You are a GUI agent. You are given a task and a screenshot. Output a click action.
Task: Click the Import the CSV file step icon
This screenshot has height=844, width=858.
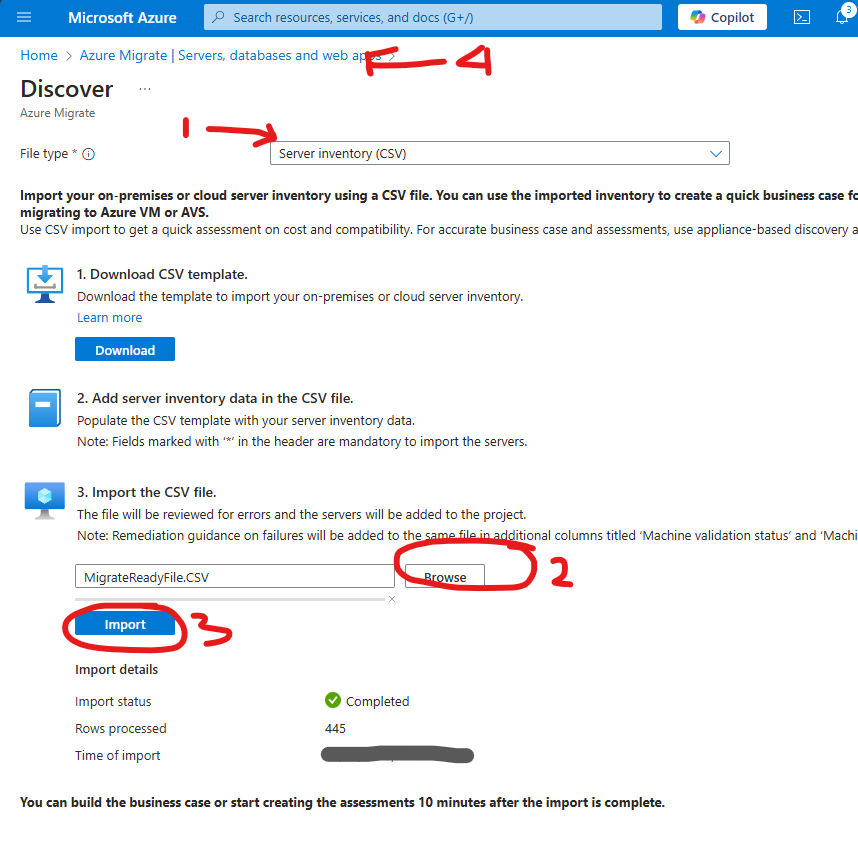[45, 500]
